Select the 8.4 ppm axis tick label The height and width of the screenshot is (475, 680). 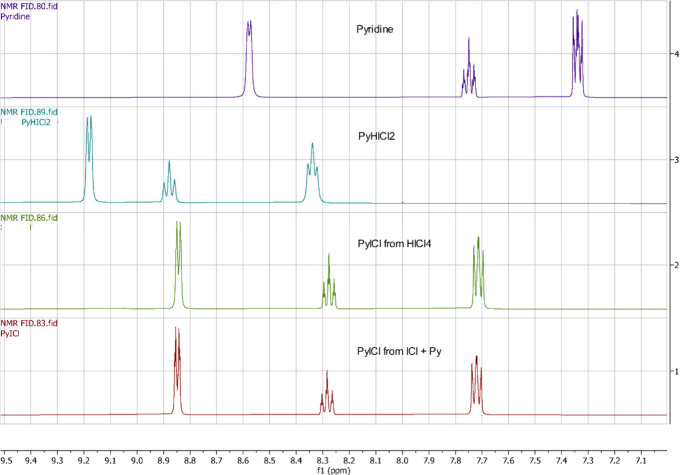296,460
